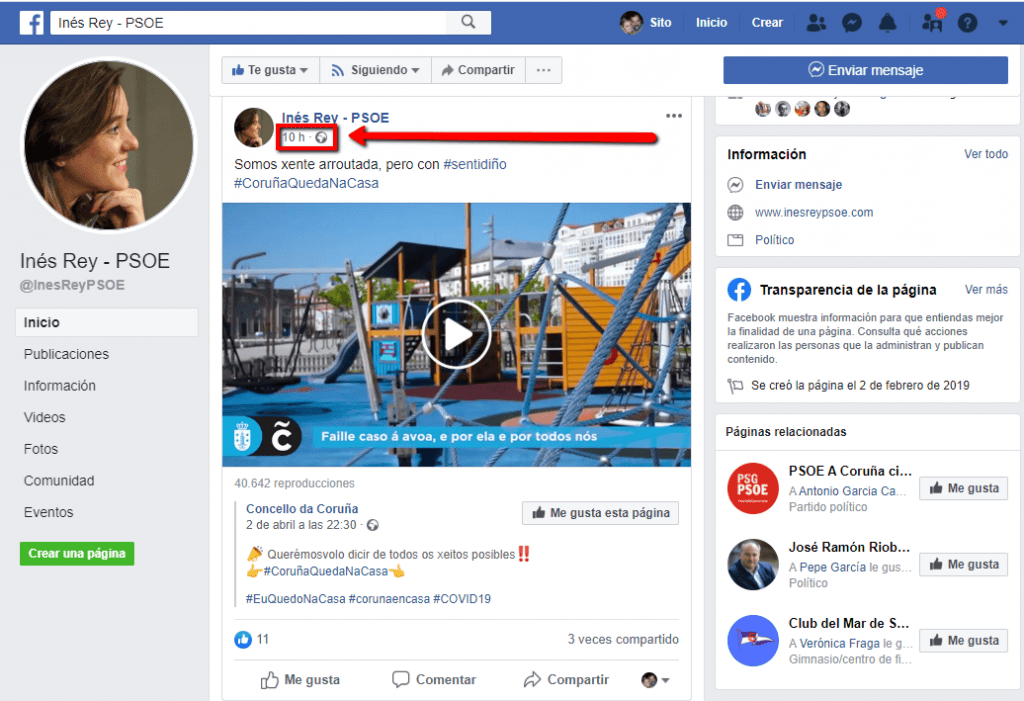
Task: Open Videos in the sidebar
Action: [x=44, y=417]
